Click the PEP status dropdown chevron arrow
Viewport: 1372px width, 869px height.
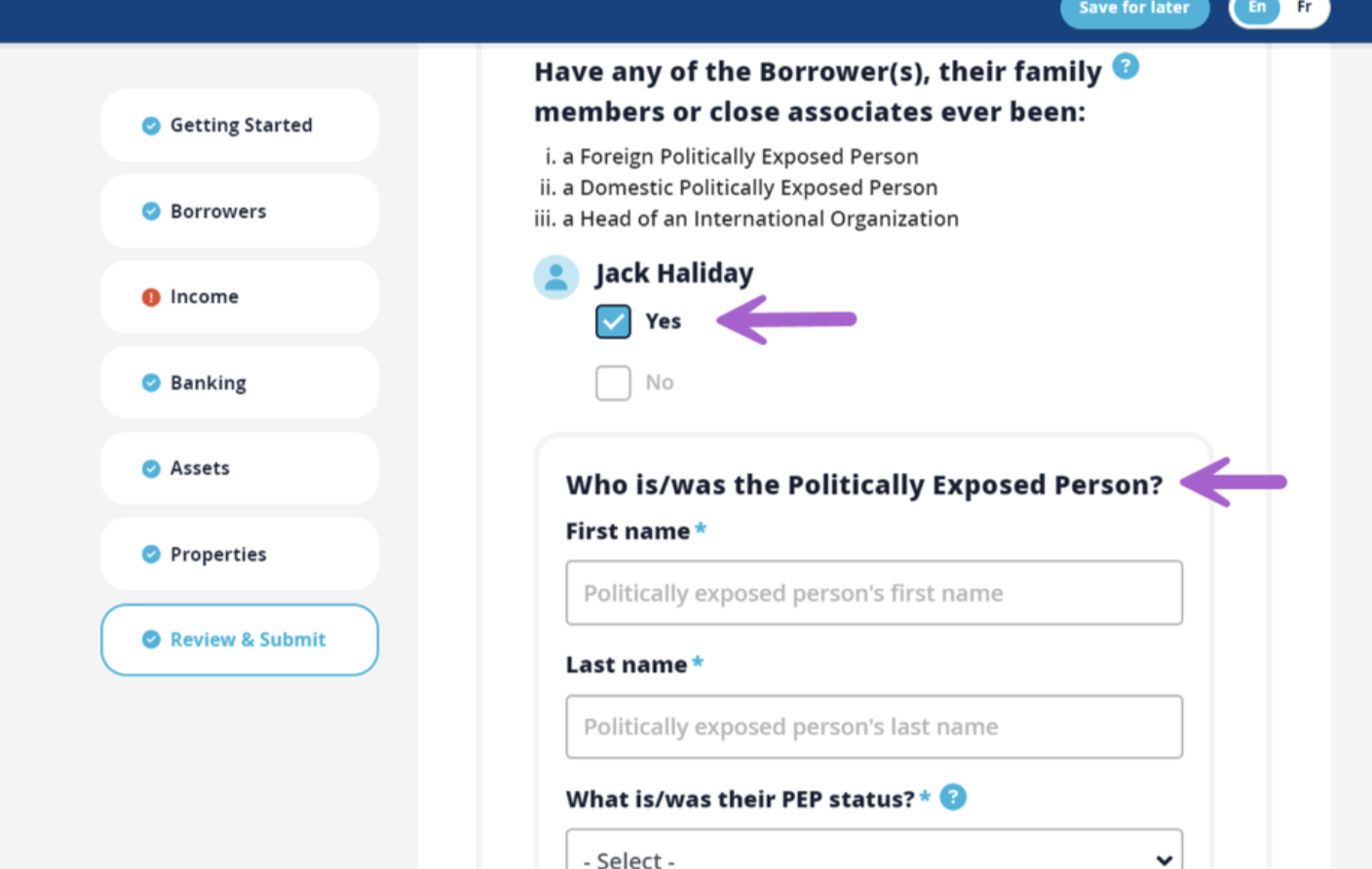[x=1163, y=859]
